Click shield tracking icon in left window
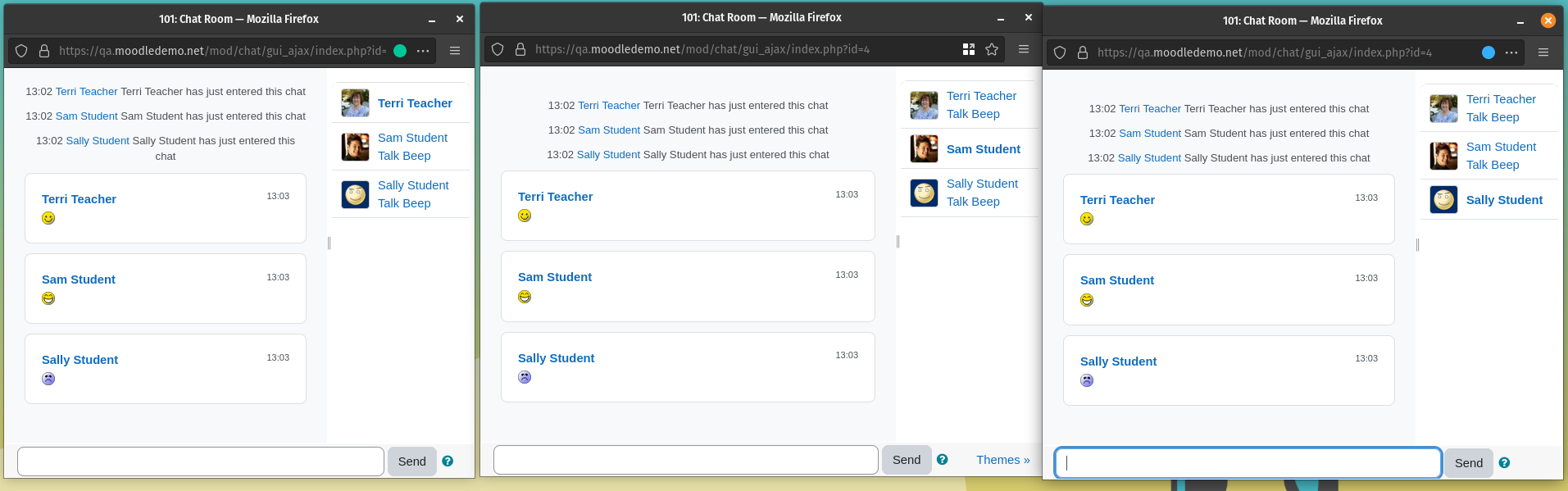Screen dimensions: 1568x491 pos(21,51)
